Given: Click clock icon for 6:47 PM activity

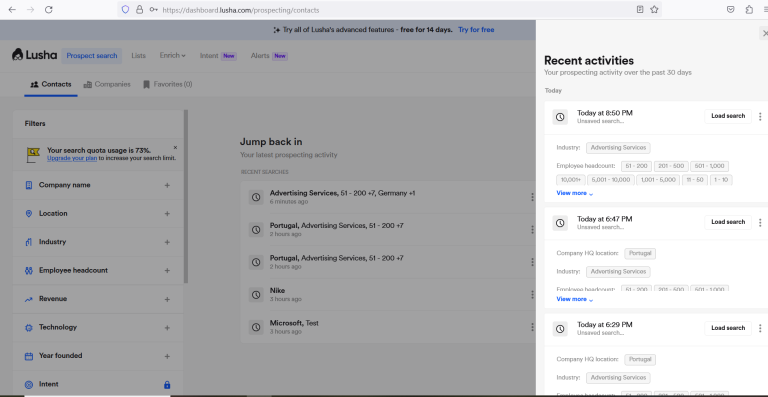Looking at the screenshot, I should (560, 223).
